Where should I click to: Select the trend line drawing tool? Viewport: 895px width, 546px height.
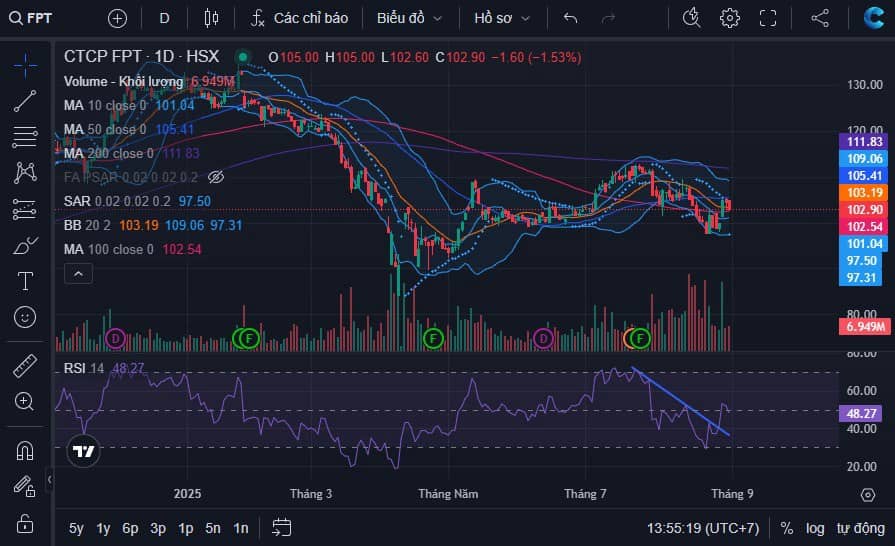point(25,101)
